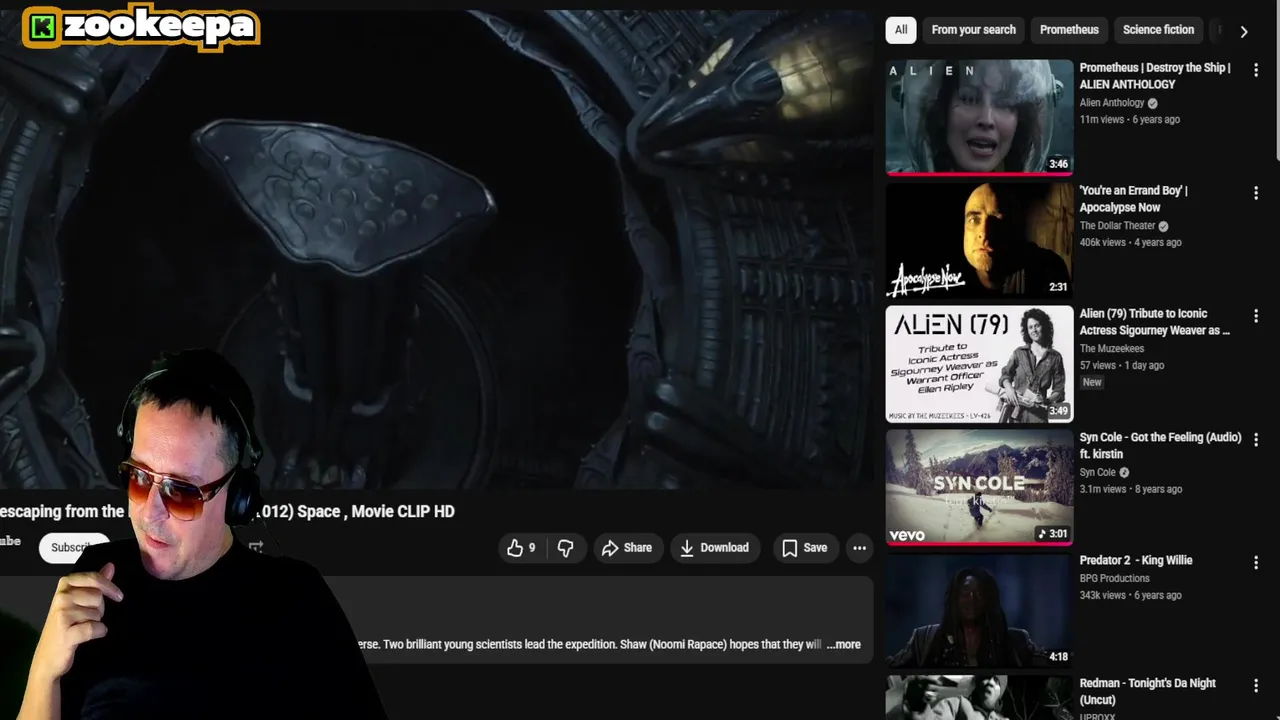Screen dimensions: 1280x720
Task: Select the From your search chip
Action: [973, 30]
